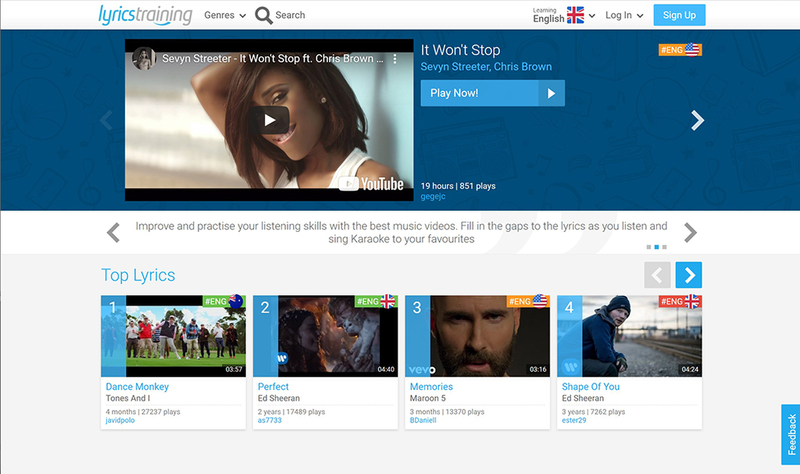Open the Perfect title link
800x474 pixels.
273,387
